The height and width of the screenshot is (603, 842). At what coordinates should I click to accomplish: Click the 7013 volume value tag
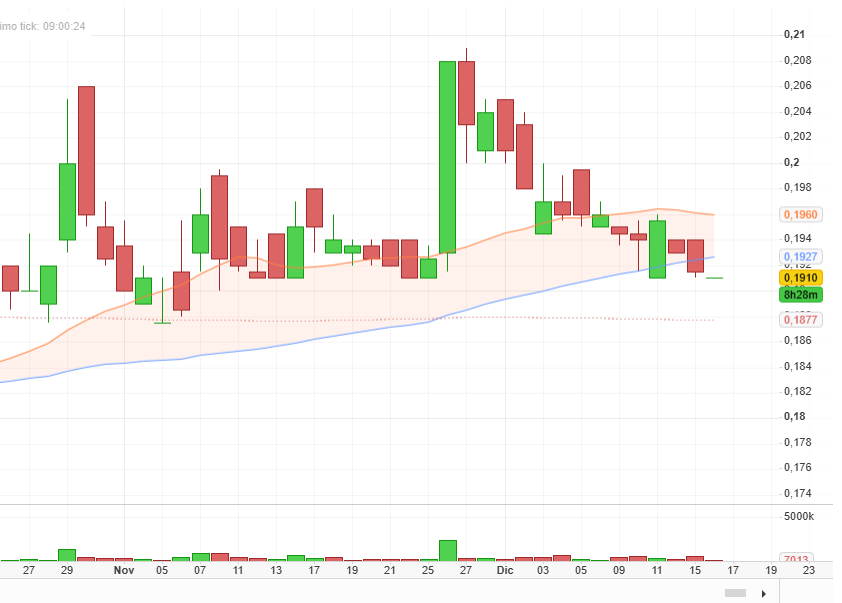[x=796, y=558]
